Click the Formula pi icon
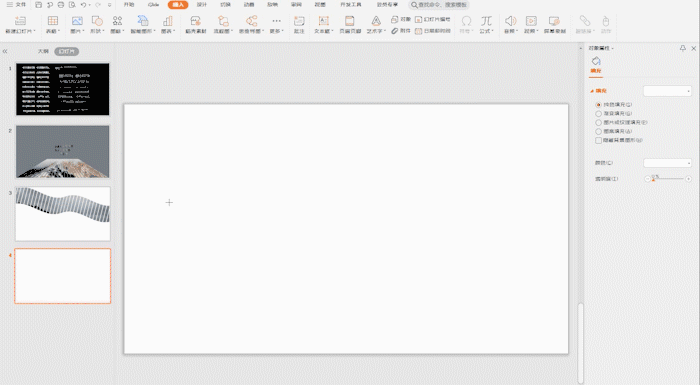The height and width of the screenshot is (385, 700). 486,21
